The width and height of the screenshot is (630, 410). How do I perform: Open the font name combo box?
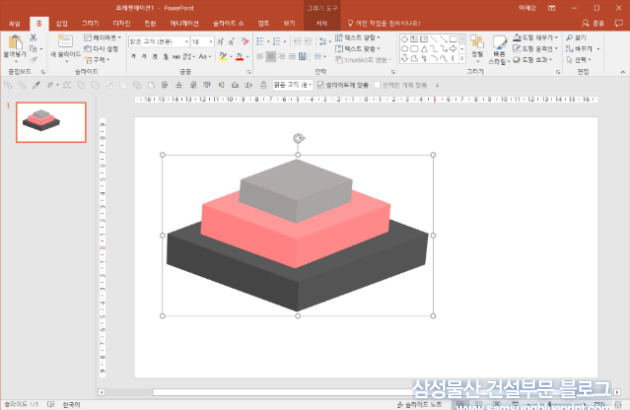coord(159,42)
